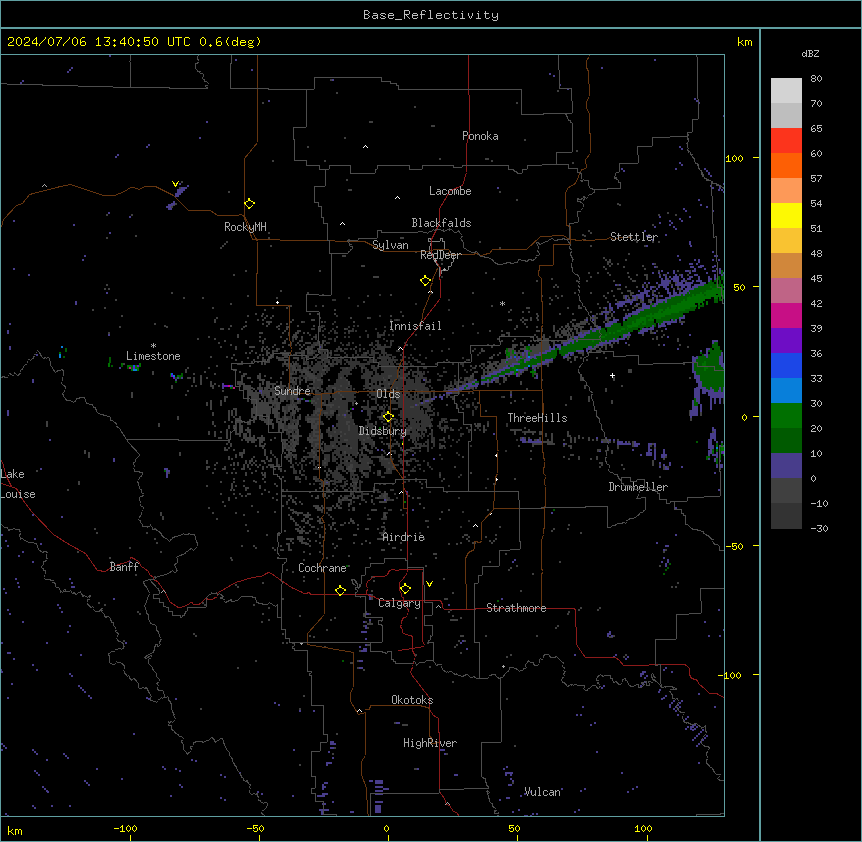Select the yellow 51-54 dBZ legend swatch
Image resolution: width=862 pixels, height=842 pixels.
click(x=786, y=215)
